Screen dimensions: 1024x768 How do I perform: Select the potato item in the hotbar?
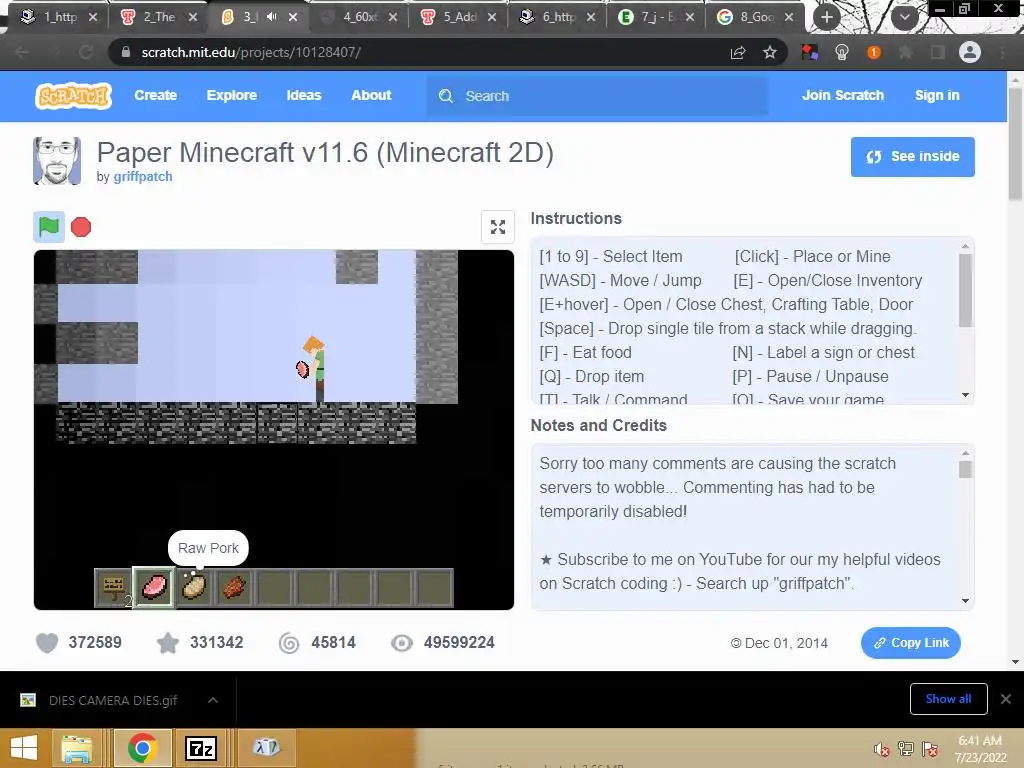194,587
